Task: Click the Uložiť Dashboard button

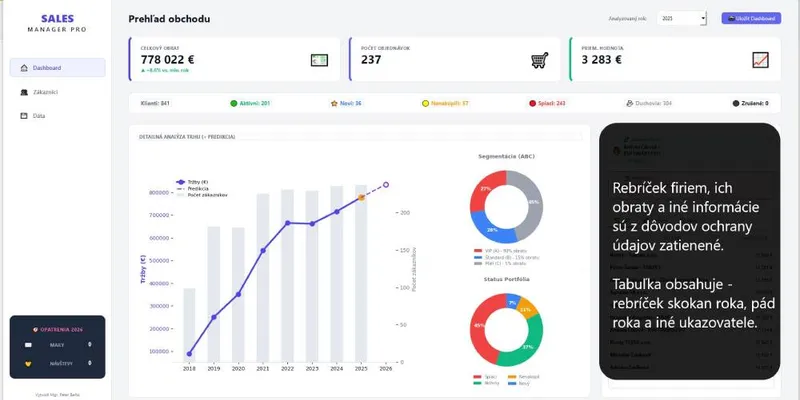Action: click(x=751, y=18)
